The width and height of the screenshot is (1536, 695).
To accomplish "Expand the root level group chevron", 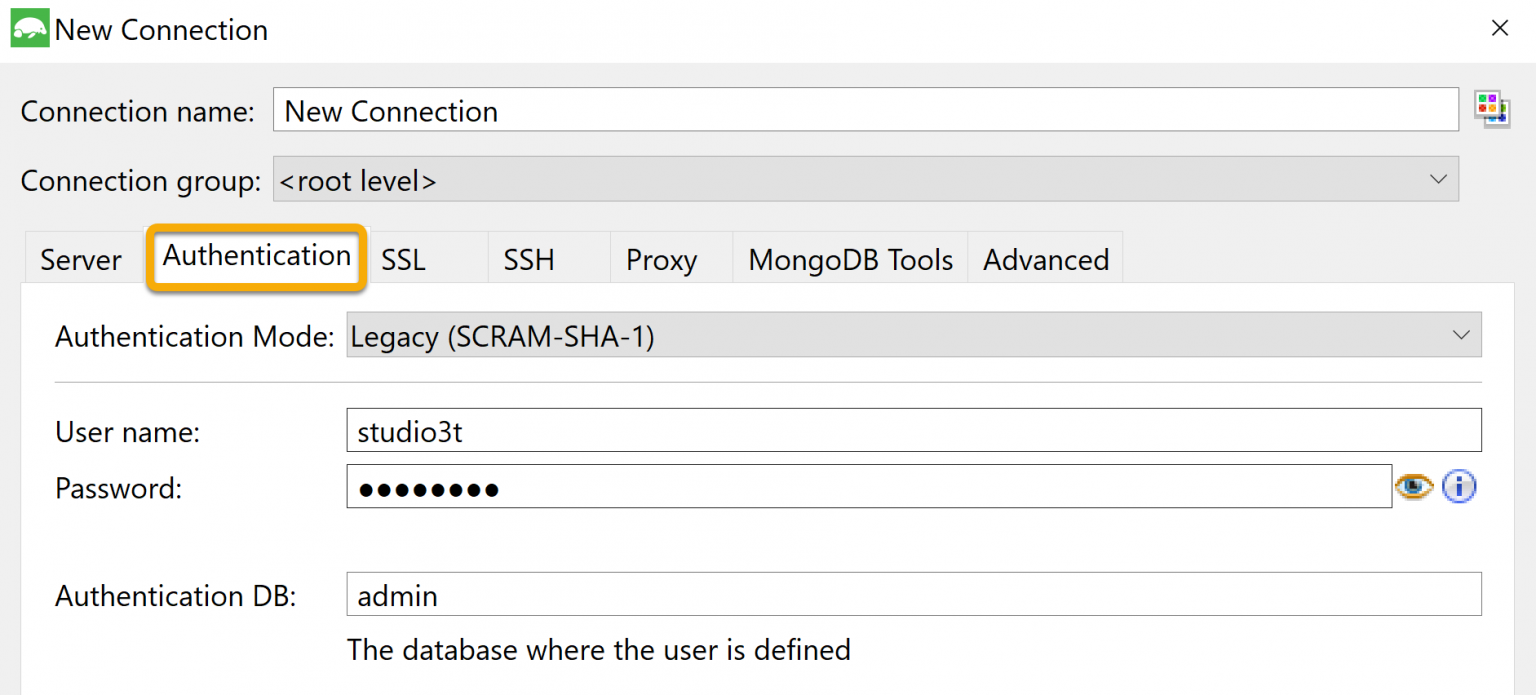I will pyautogui.click(x=1438, y=179).
